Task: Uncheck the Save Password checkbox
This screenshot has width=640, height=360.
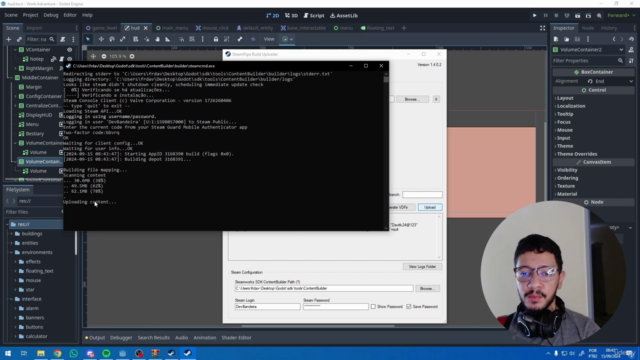Action: (409, 307)
